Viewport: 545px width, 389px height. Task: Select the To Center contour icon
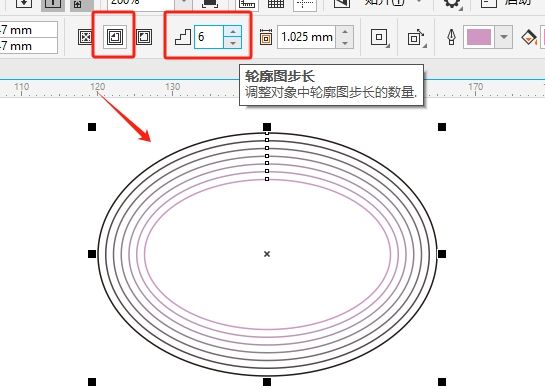tap(85, 37)
